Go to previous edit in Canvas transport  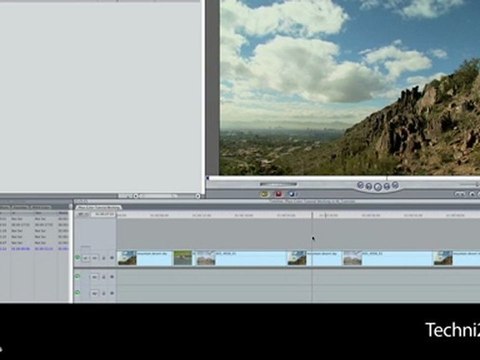(x=360, y=185)
